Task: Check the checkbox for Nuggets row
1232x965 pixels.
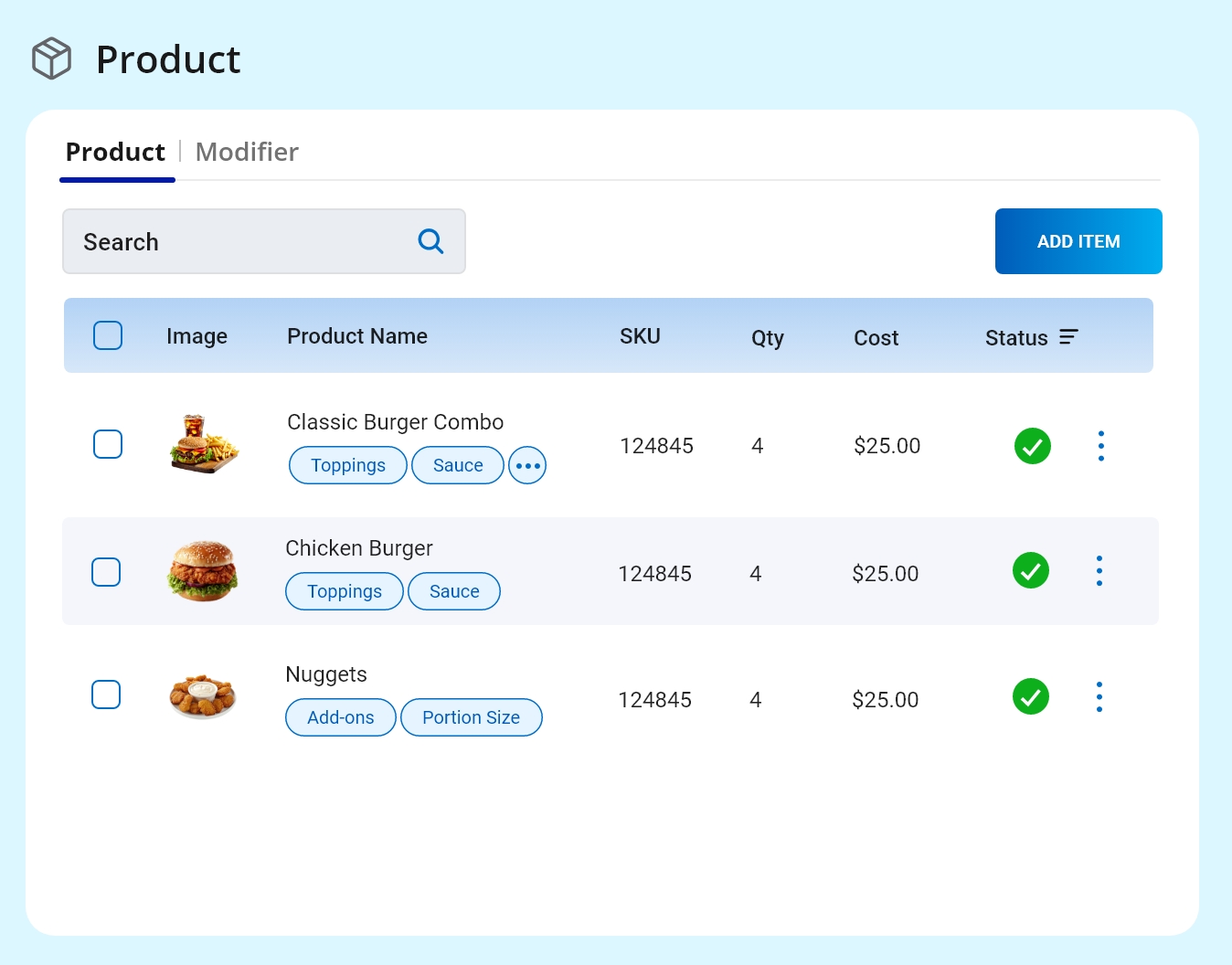Action: click(x=106, y=695)
